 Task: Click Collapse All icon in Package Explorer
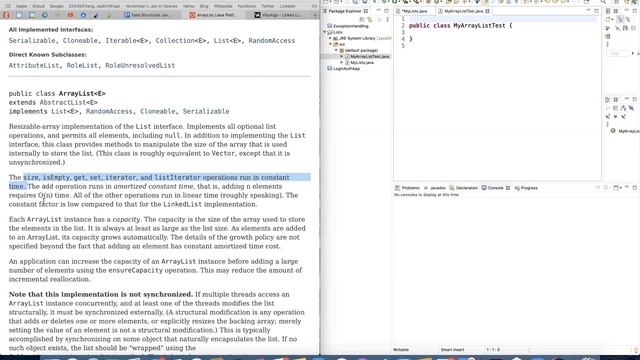point(362,19)
